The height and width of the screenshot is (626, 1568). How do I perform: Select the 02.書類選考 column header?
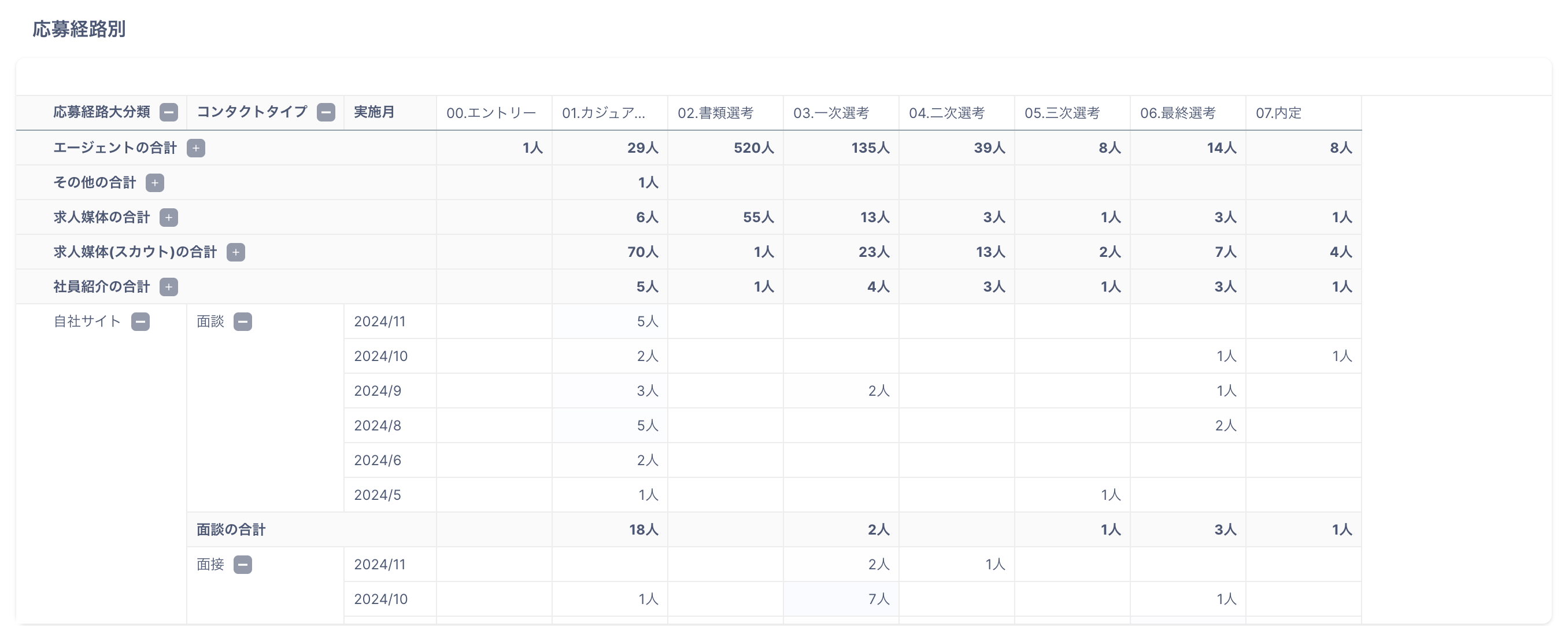(x=715, y=113)
